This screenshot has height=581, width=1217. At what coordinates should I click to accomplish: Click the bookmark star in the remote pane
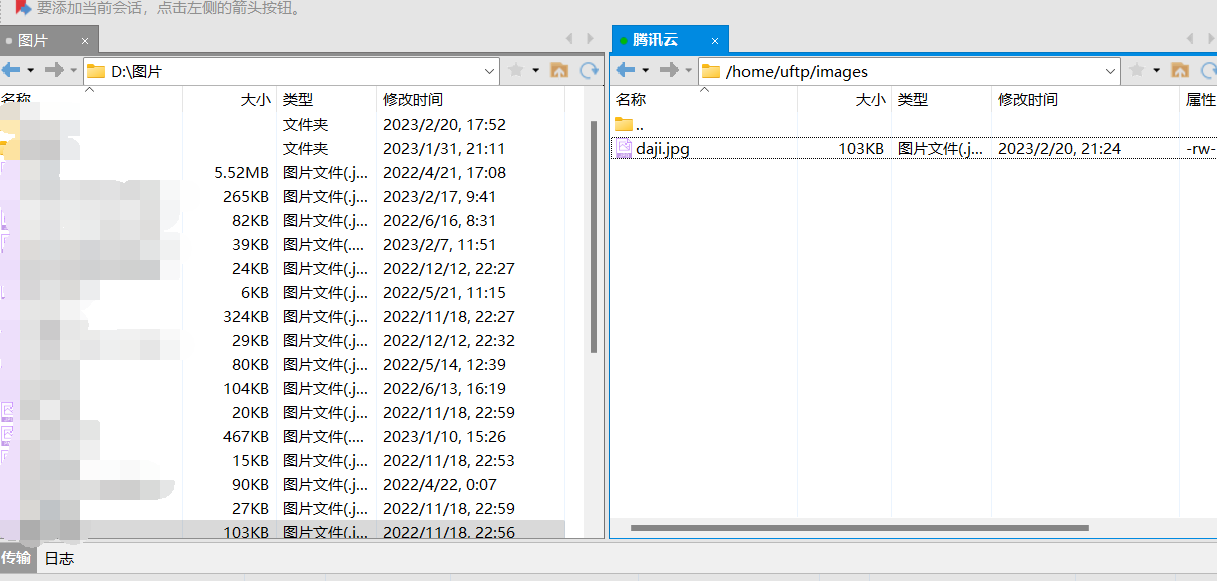point(1137,70)
